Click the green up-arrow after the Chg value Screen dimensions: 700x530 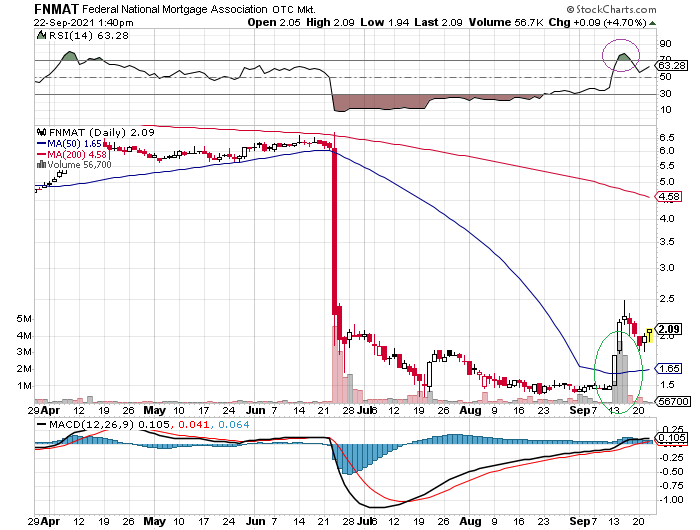tap(652, 23)
